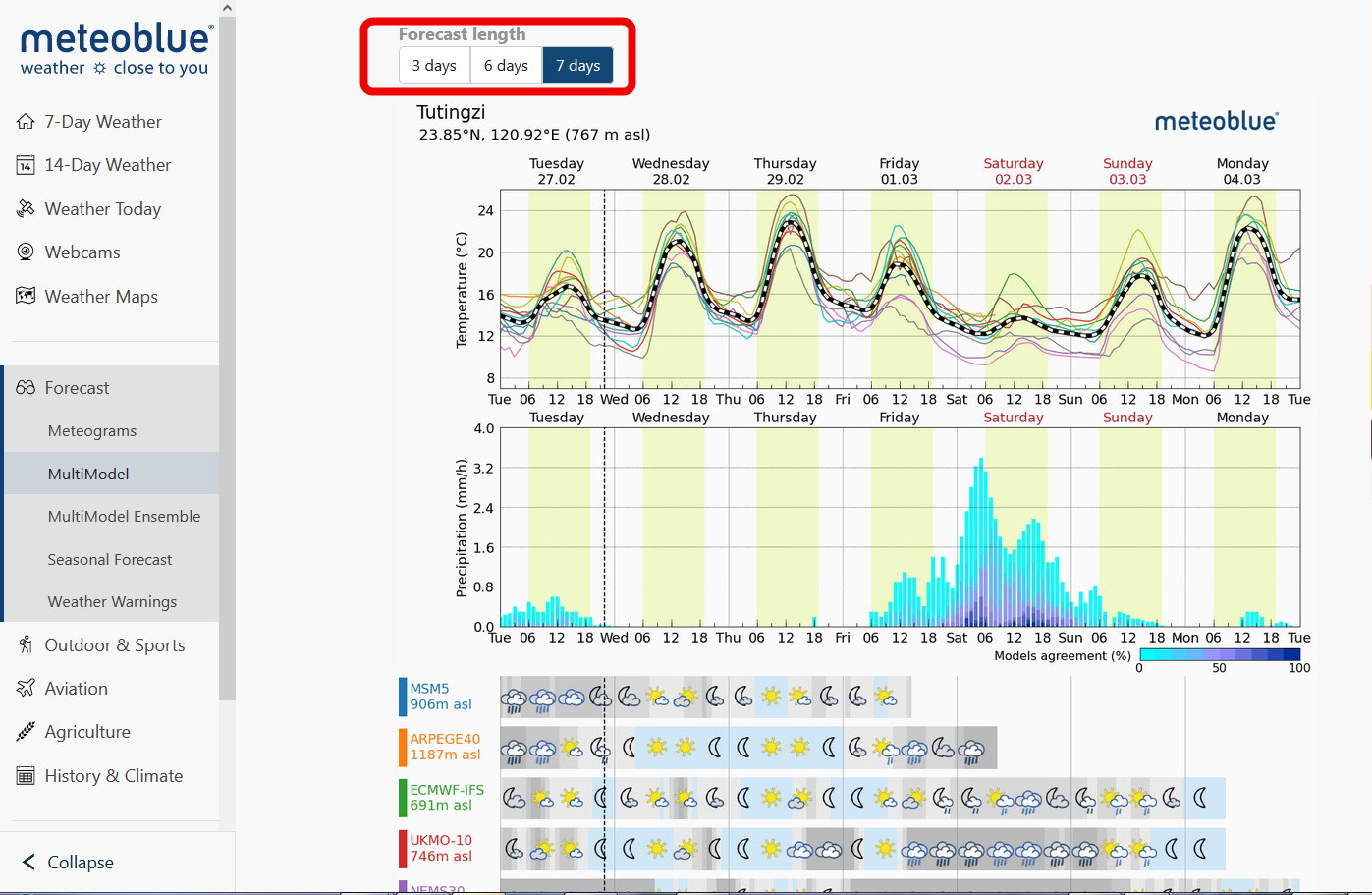Click the hiker icon beside Outdoor & Sports
The height and width of the screenshot is (895, 1372).
[x=26, y=644]
